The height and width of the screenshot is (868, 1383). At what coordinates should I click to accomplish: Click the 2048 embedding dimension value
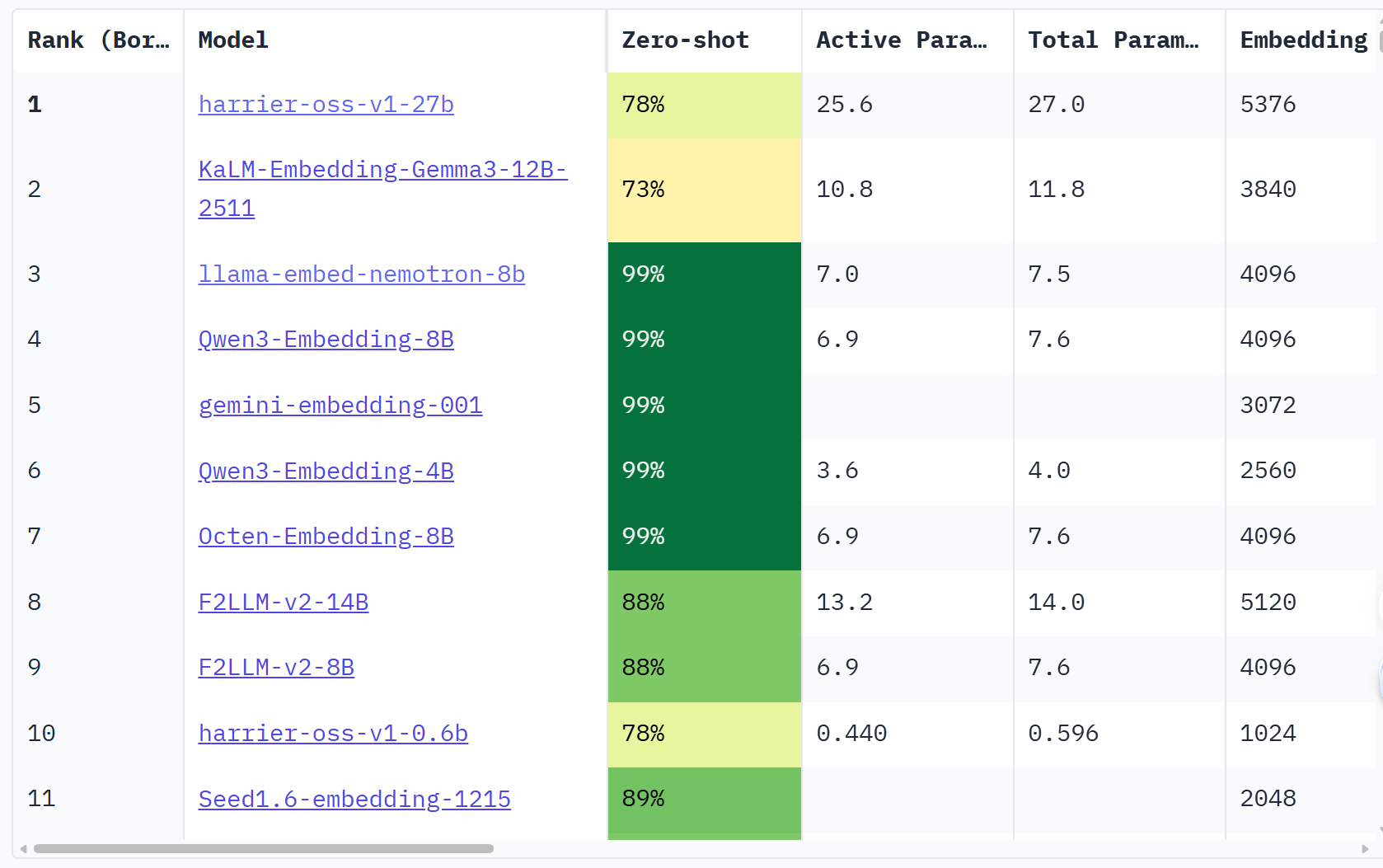(1268, 799)
